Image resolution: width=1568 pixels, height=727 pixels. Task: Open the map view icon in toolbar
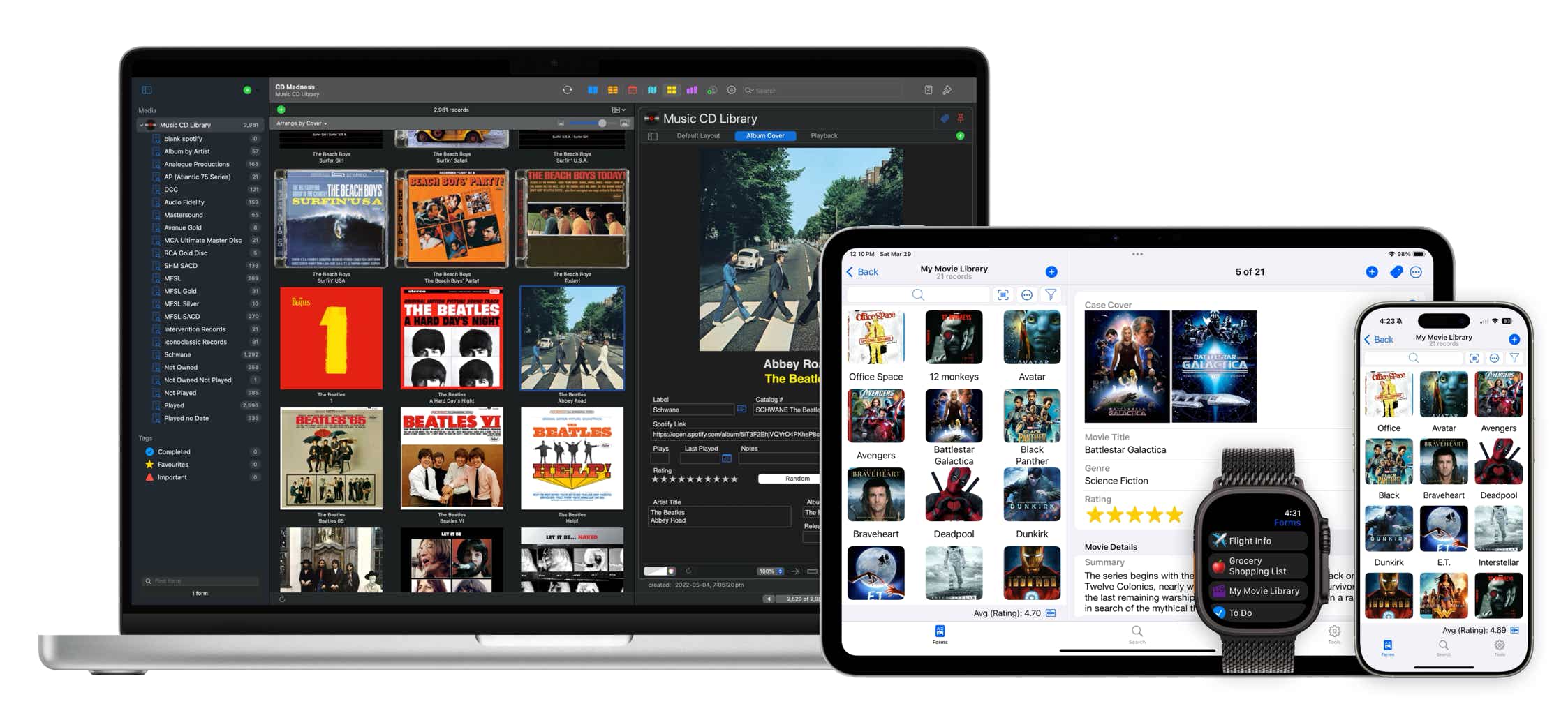coord(652,90)
